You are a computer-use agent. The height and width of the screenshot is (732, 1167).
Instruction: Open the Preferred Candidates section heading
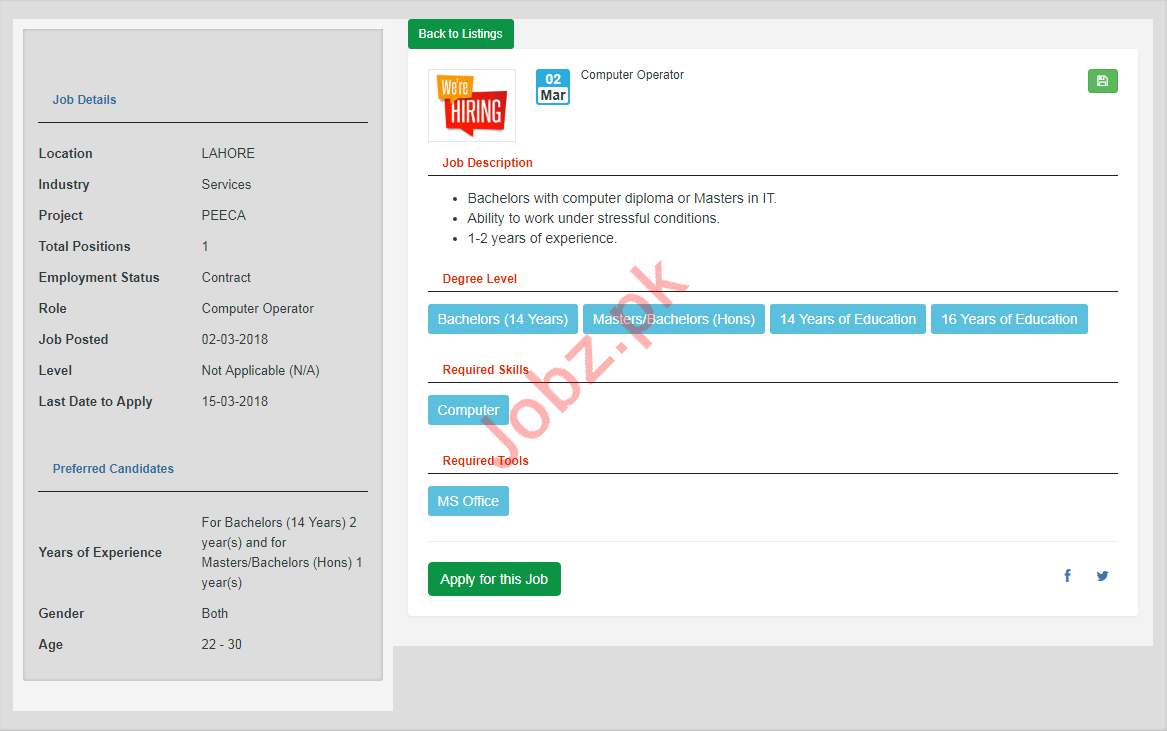click(113, 469)
